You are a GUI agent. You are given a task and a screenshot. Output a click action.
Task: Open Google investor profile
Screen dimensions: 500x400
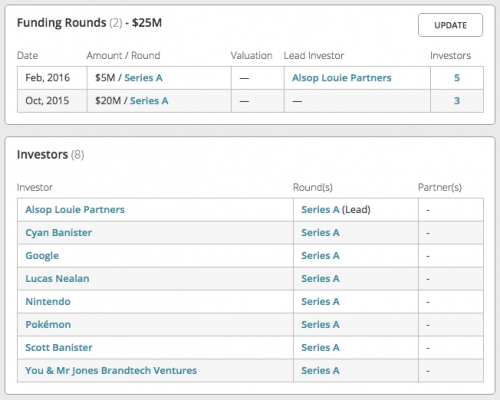click(42, 256)
